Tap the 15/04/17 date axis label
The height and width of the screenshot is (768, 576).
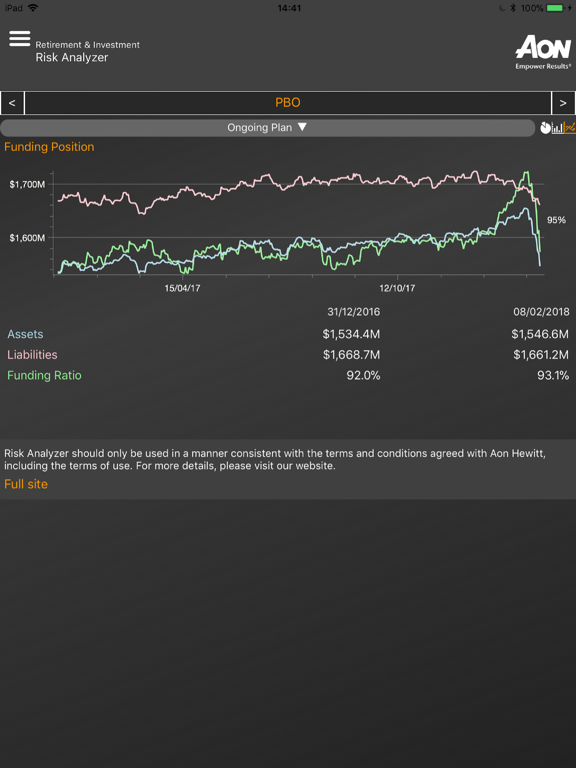(x=182, y=288)
